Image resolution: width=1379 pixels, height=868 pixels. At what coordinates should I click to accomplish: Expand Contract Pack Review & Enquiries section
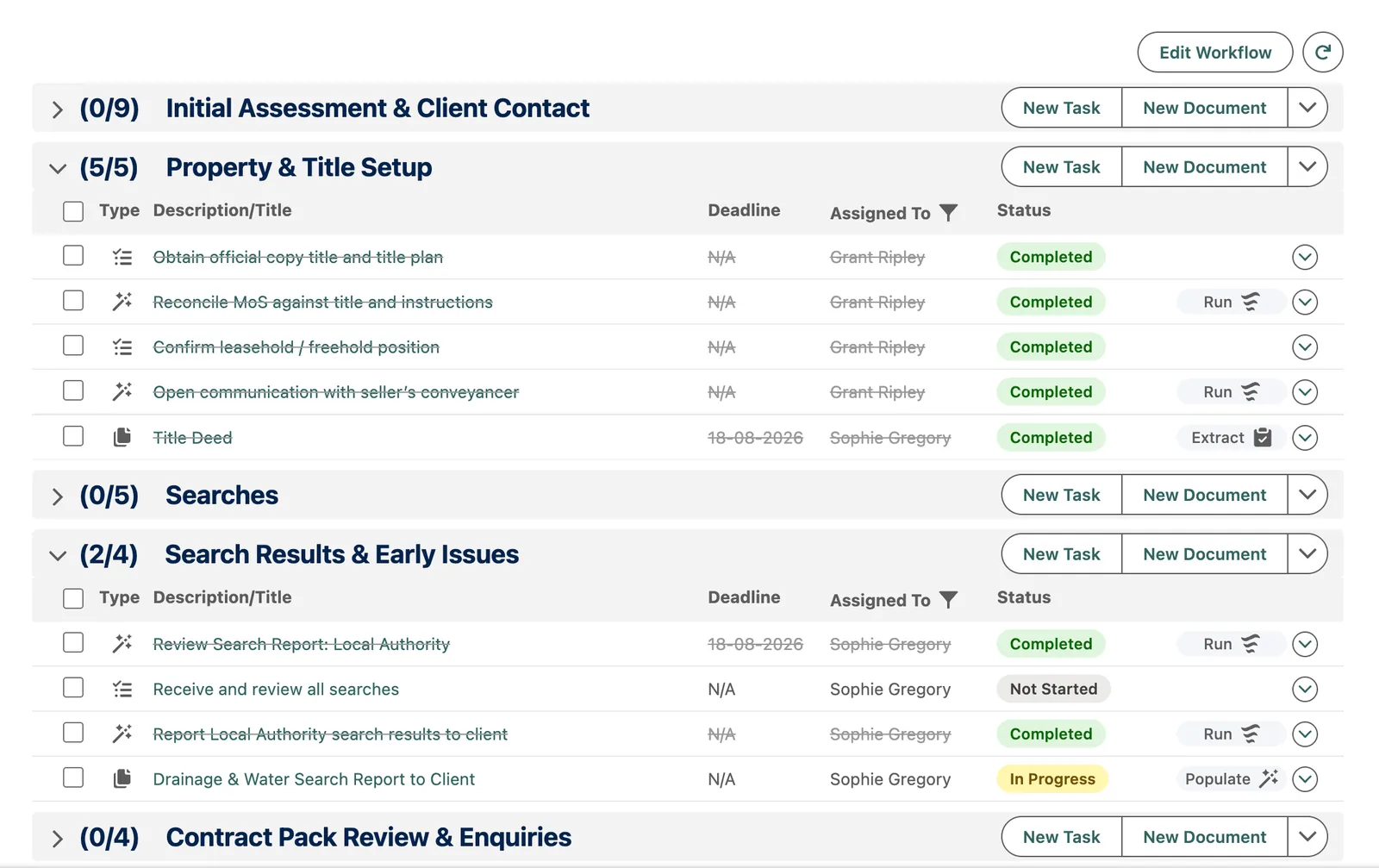point(57,839)
